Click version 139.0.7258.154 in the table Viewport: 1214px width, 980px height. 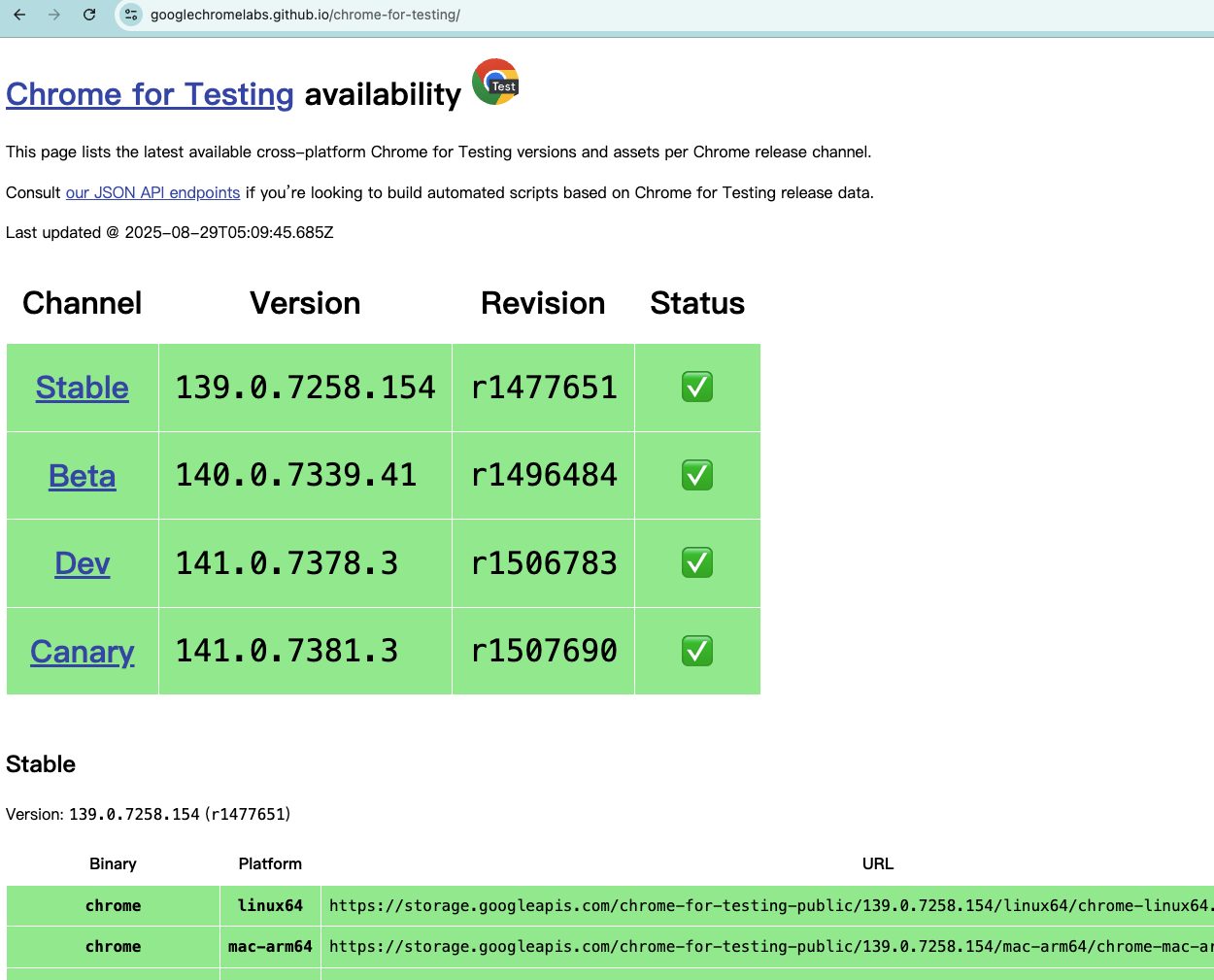coord(305,388)
